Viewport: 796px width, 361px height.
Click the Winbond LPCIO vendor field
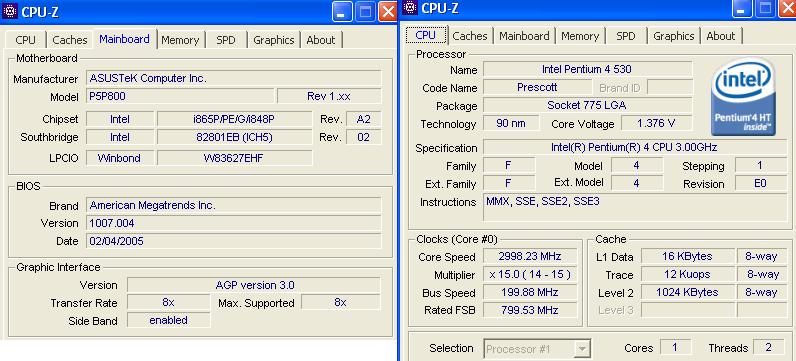coord(120,158)
